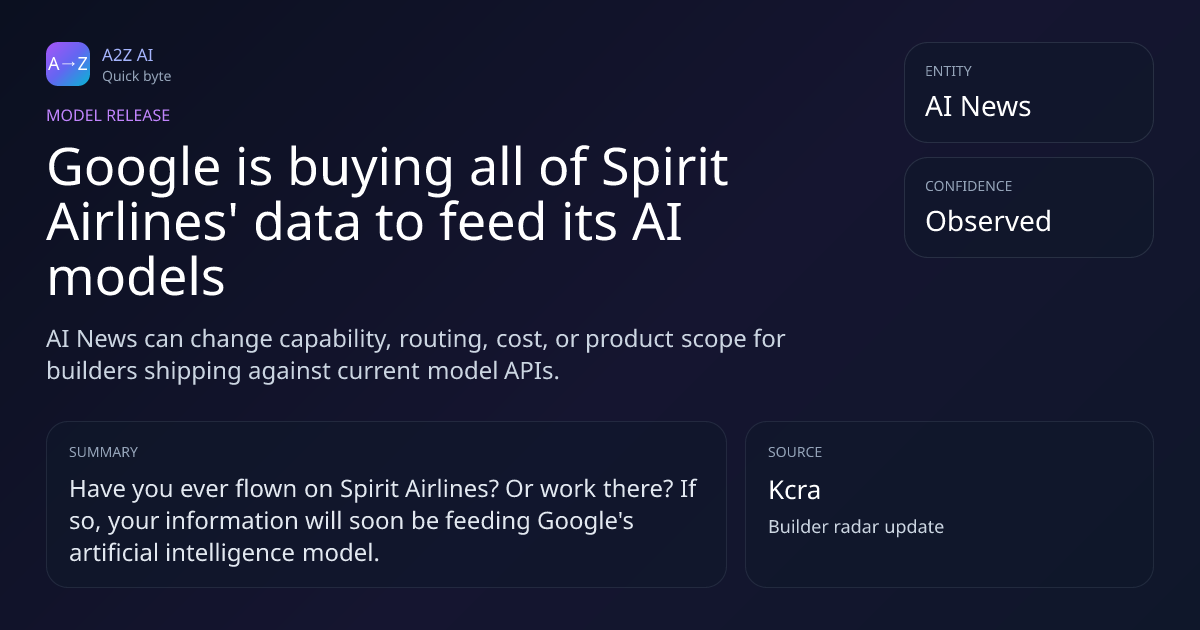This screenshot has height=630, width=1200.
Task: Click the SUMMARY heading label
Action: 103,452
